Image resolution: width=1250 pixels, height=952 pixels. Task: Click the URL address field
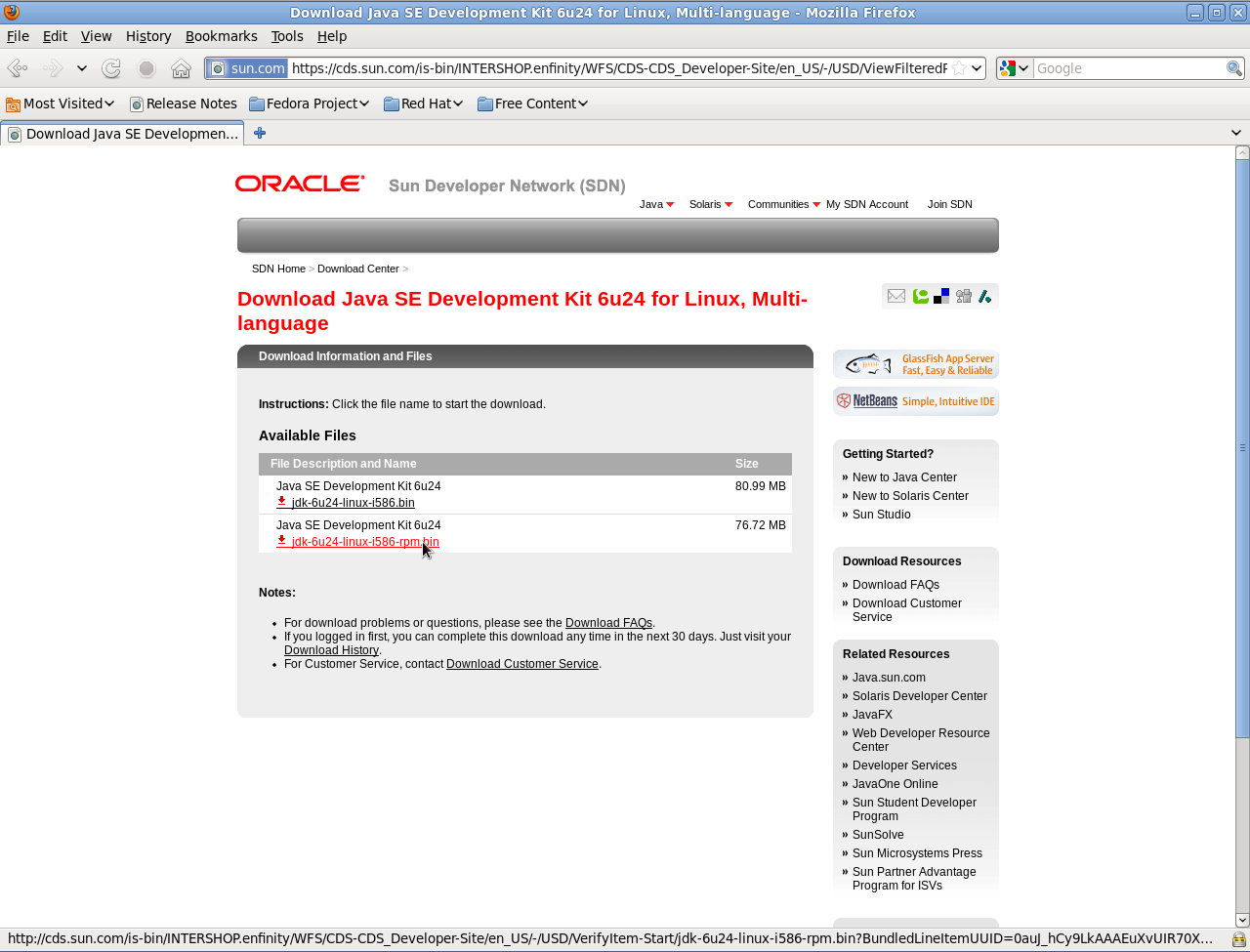click(619, 68)
